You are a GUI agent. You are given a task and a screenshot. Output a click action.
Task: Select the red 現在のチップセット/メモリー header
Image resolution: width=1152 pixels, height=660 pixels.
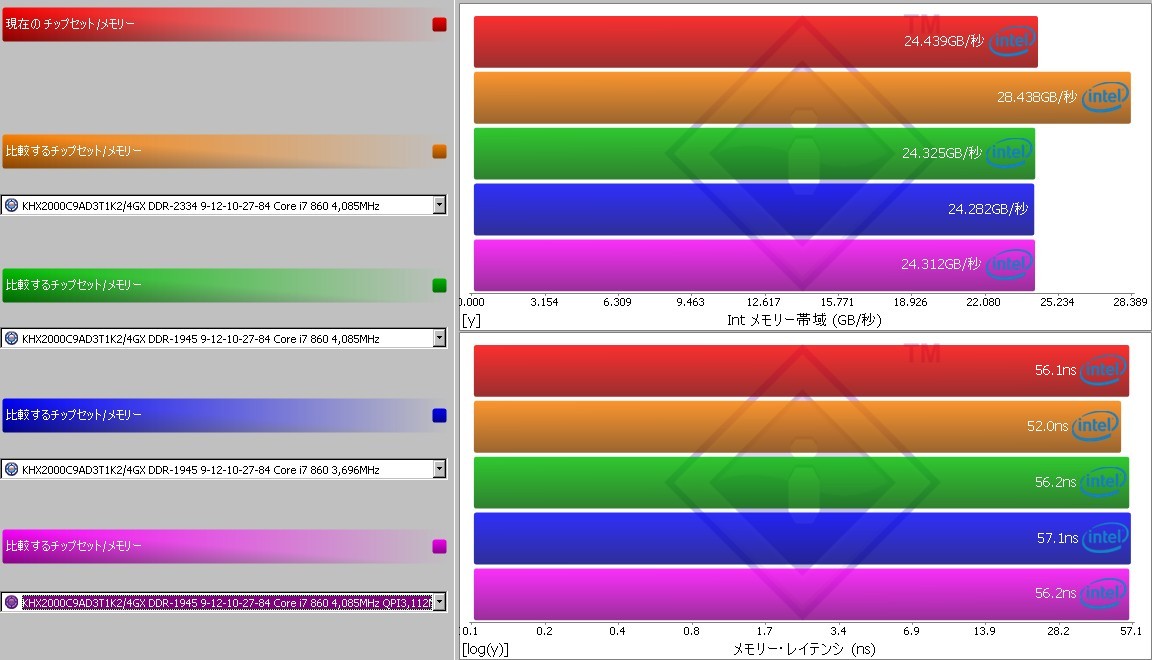pyautogui.click(x=224, y=24)
